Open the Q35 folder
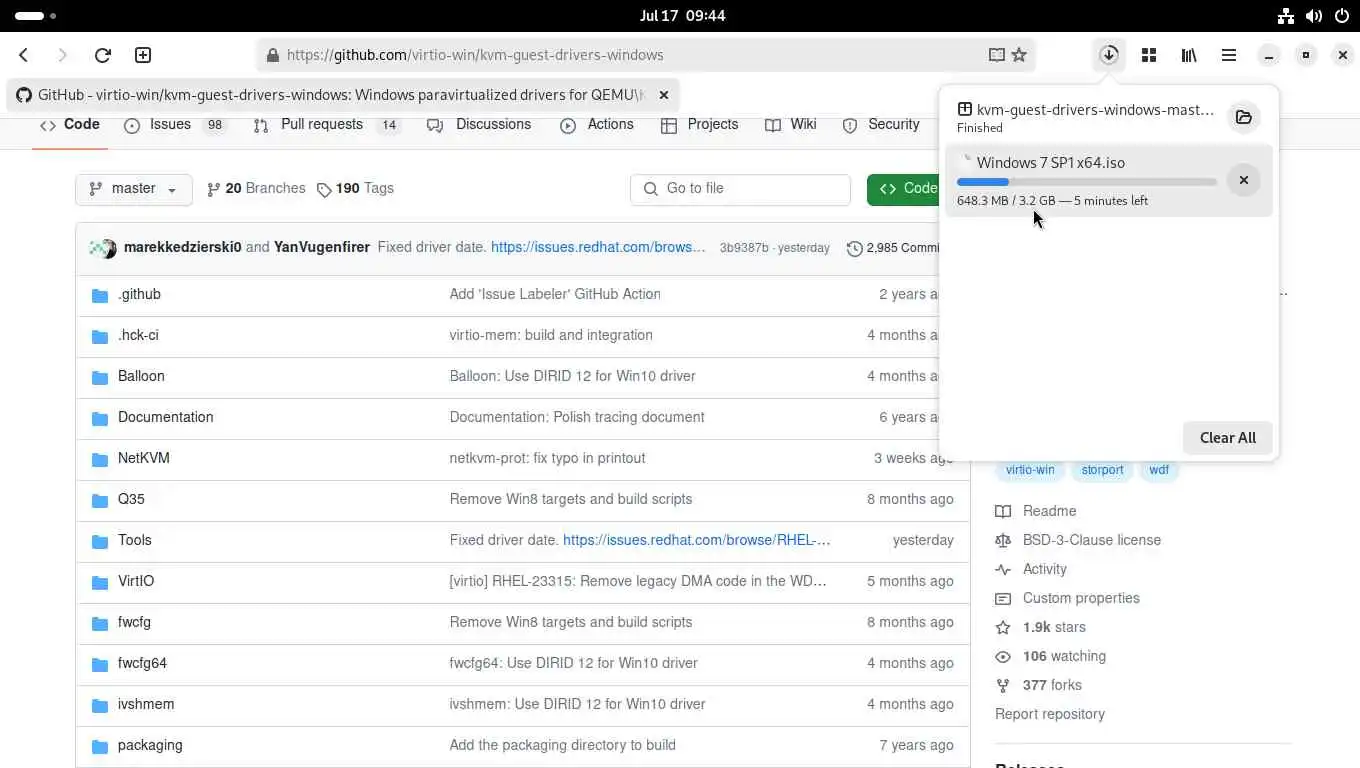This screenshot has width=1360, height=768. pyautogui.click(x=131, y=500)
